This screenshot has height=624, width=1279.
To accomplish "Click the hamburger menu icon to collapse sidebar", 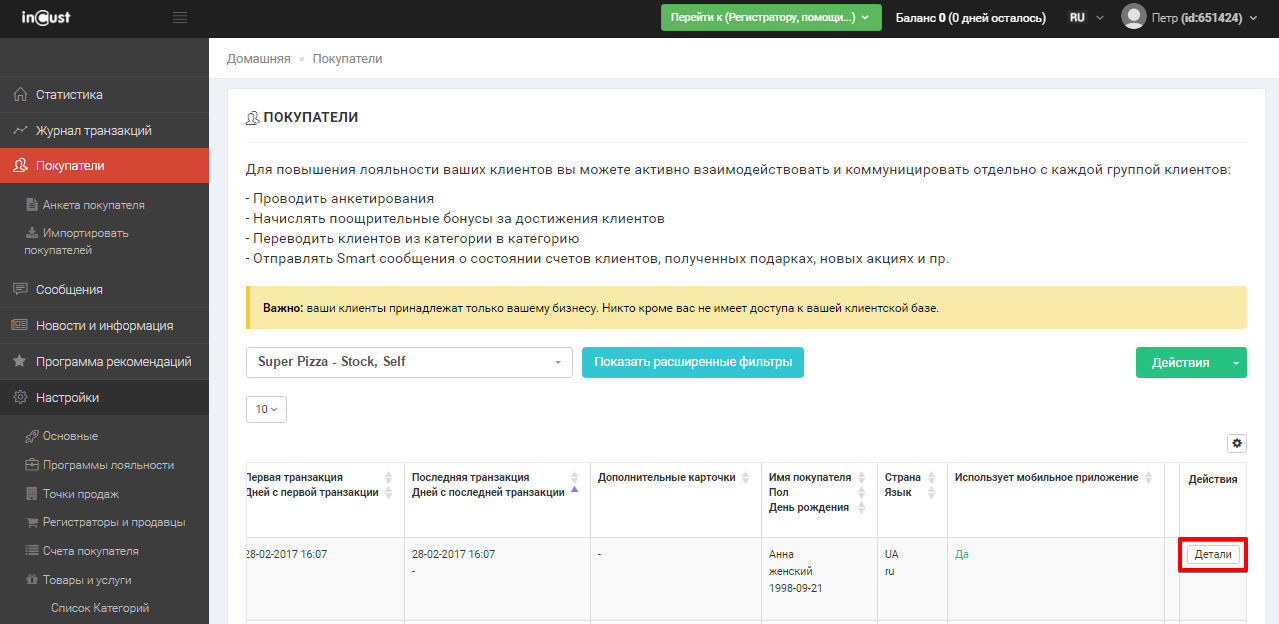I will coord(180,18).
